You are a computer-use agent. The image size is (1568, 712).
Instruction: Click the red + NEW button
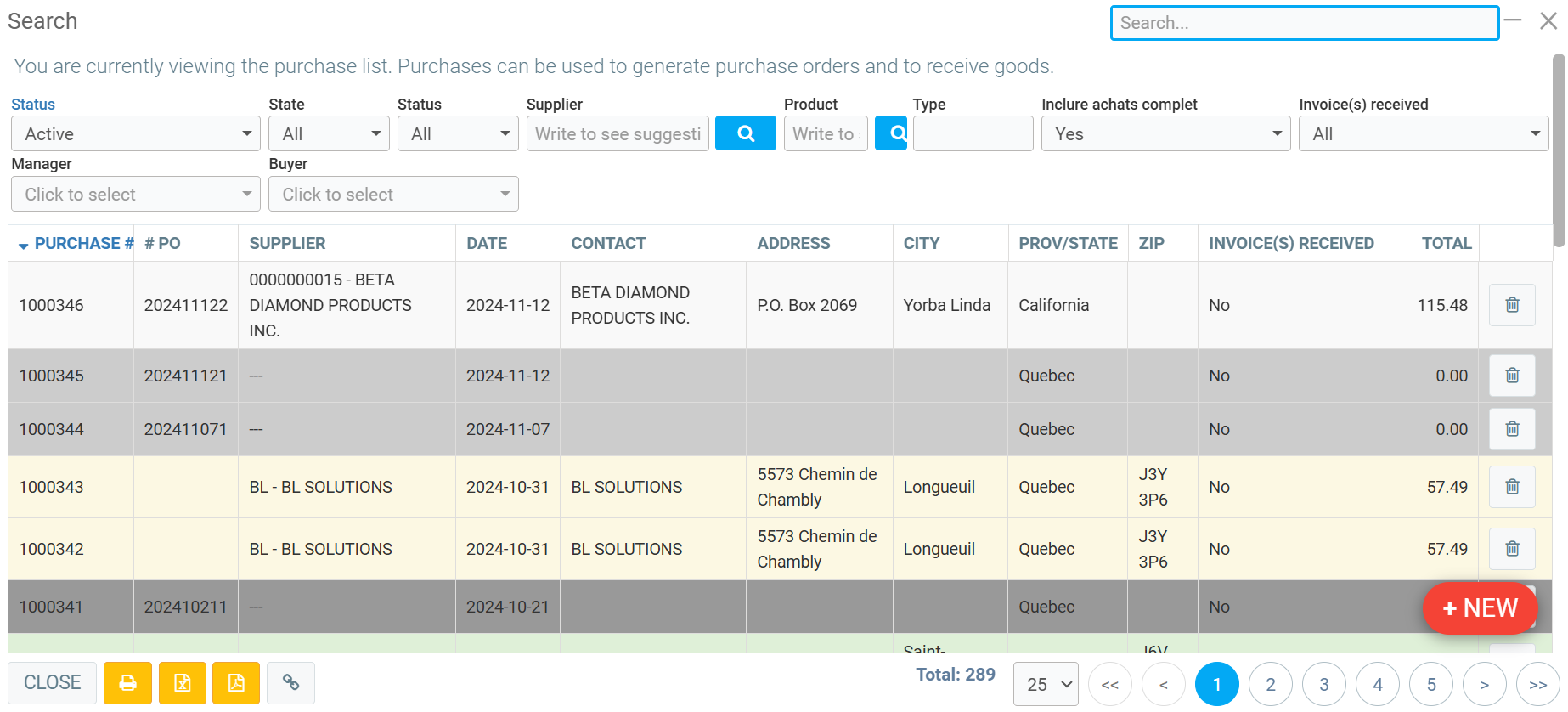[1480, 608]
